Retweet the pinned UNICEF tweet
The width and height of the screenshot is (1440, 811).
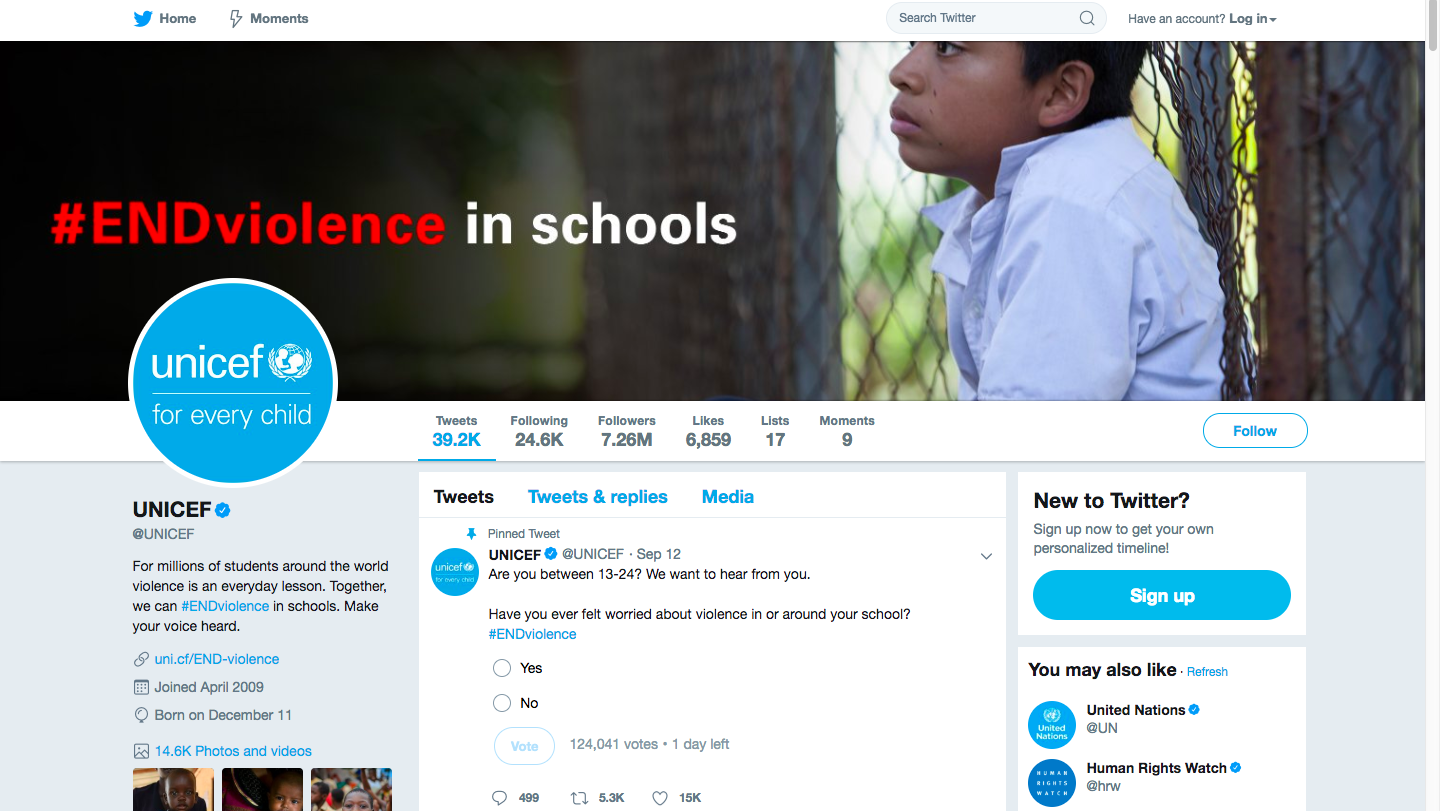click(x=579, y=797)
